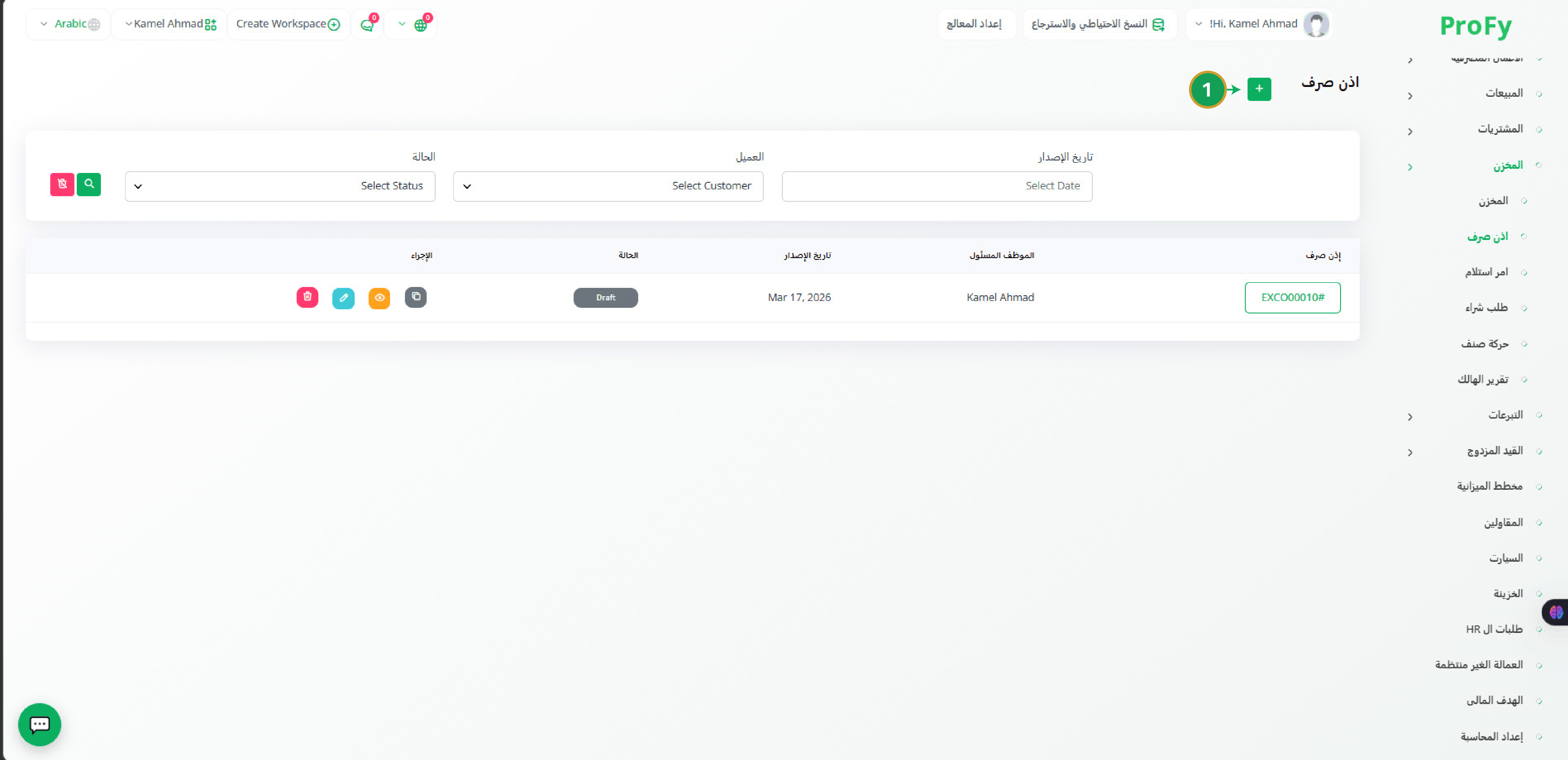Click the الحالة column header in table

[628, 255]
